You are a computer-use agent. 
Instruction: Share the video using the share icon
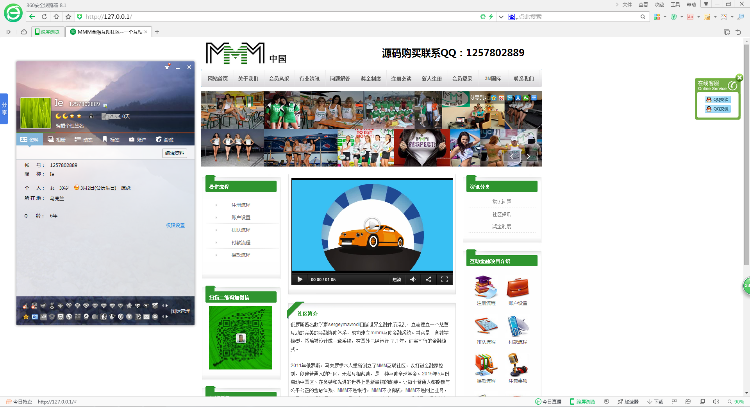(x=429, y=279)
